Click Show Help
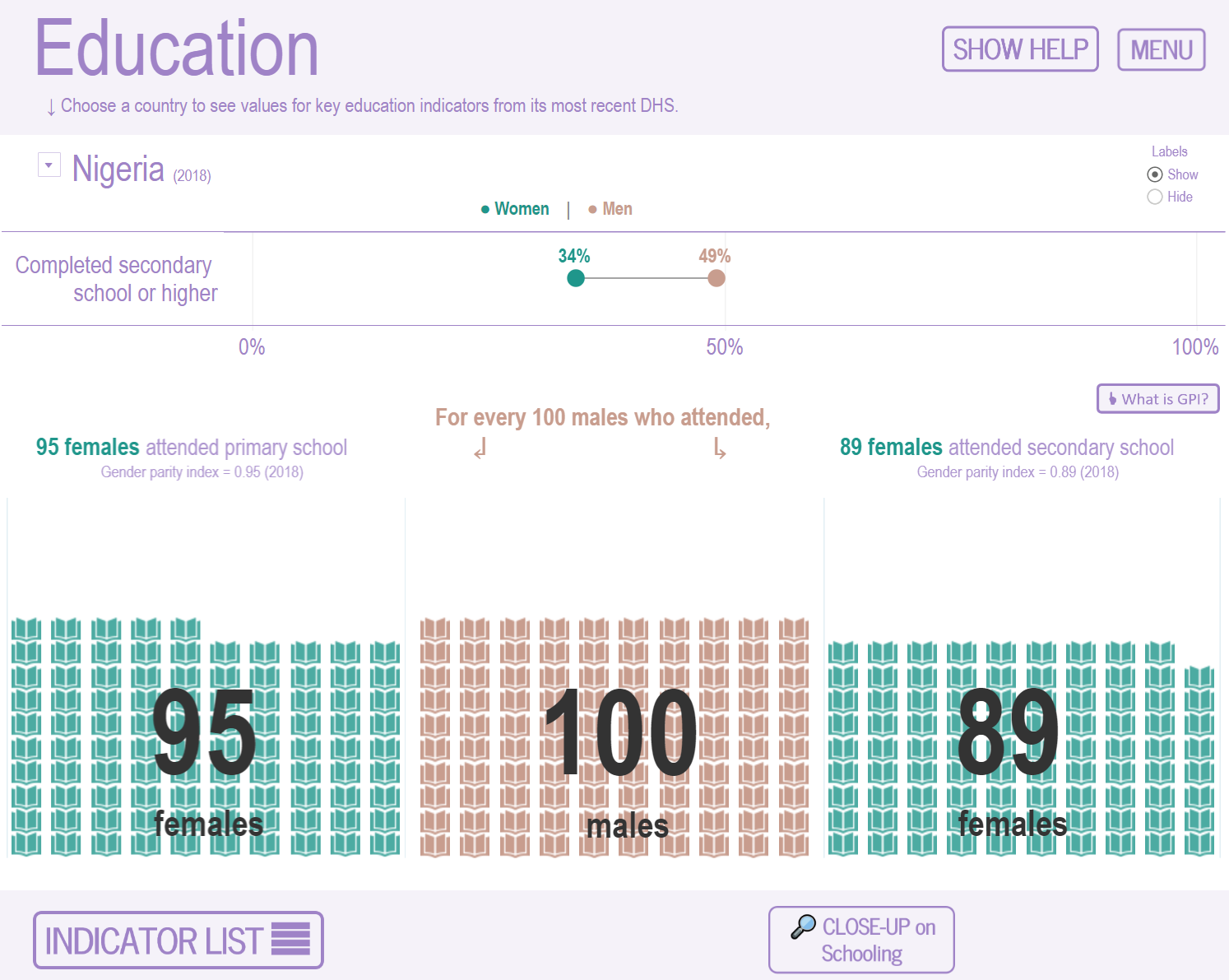This screenshot has height=980, width=1229. [1020, 49]
